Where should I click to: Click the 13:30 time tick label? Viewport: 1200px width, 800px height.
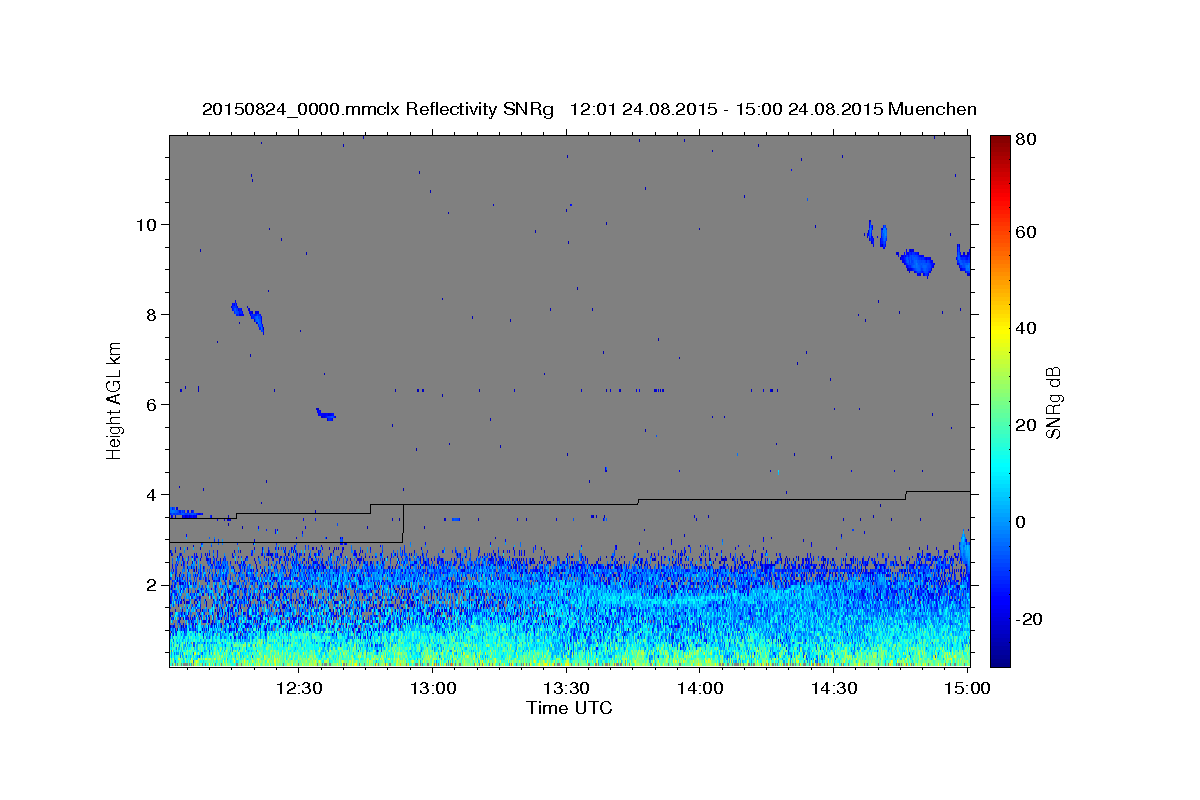pos(566,688)
